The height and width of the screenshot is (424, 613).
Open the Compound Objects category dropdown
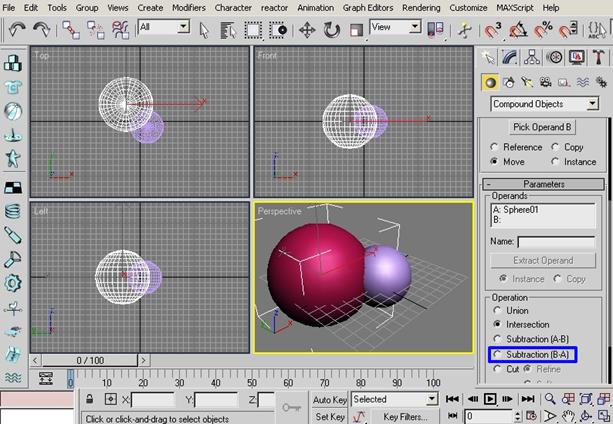click(543, 104)
